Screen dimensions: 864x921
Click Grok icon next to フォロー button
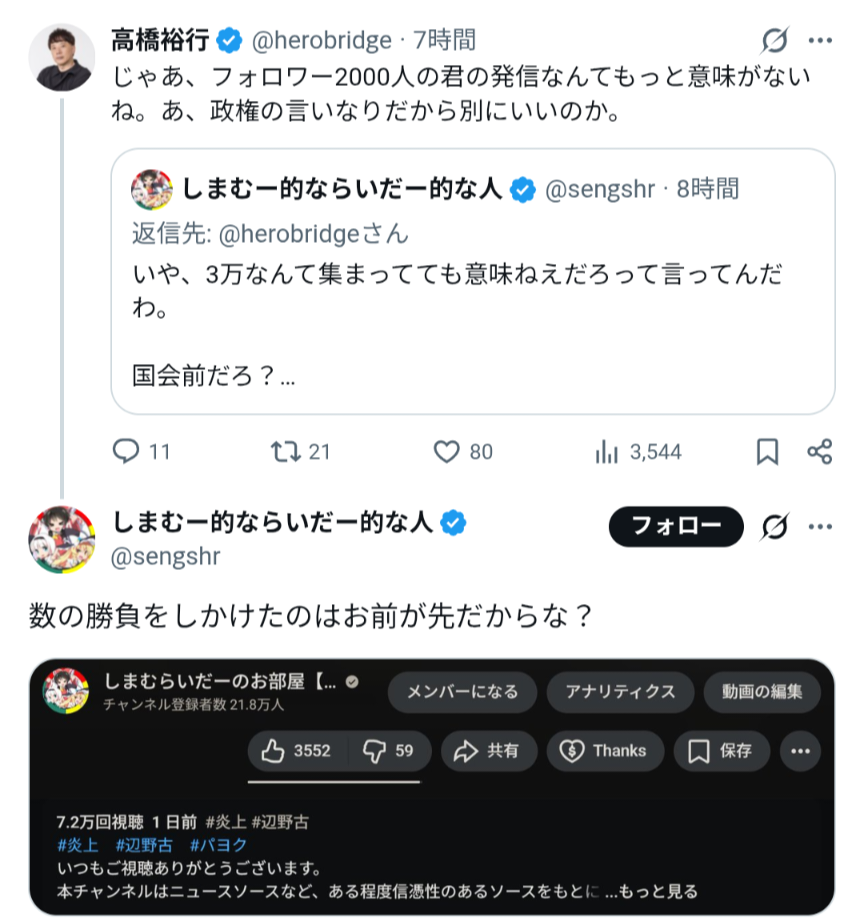[x=773, y=526]
